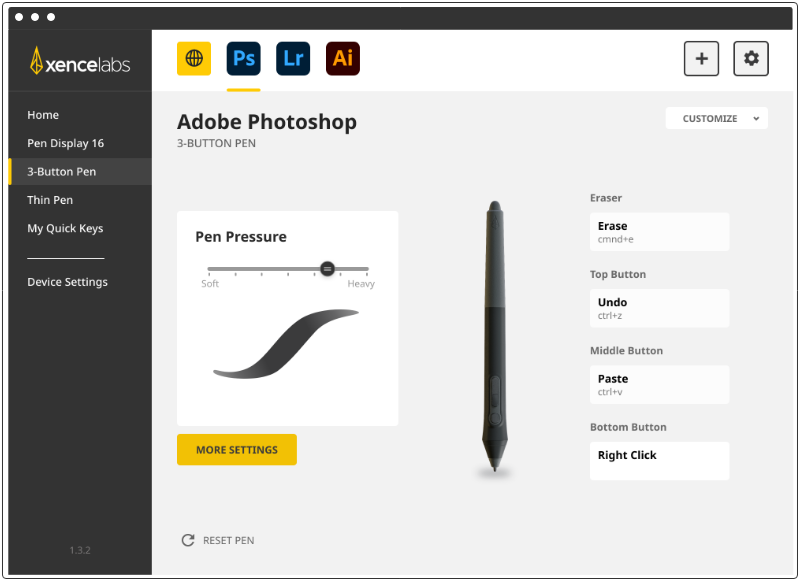
Task: Click the Xencelabs logo
Action: click(x=80, y=62)
